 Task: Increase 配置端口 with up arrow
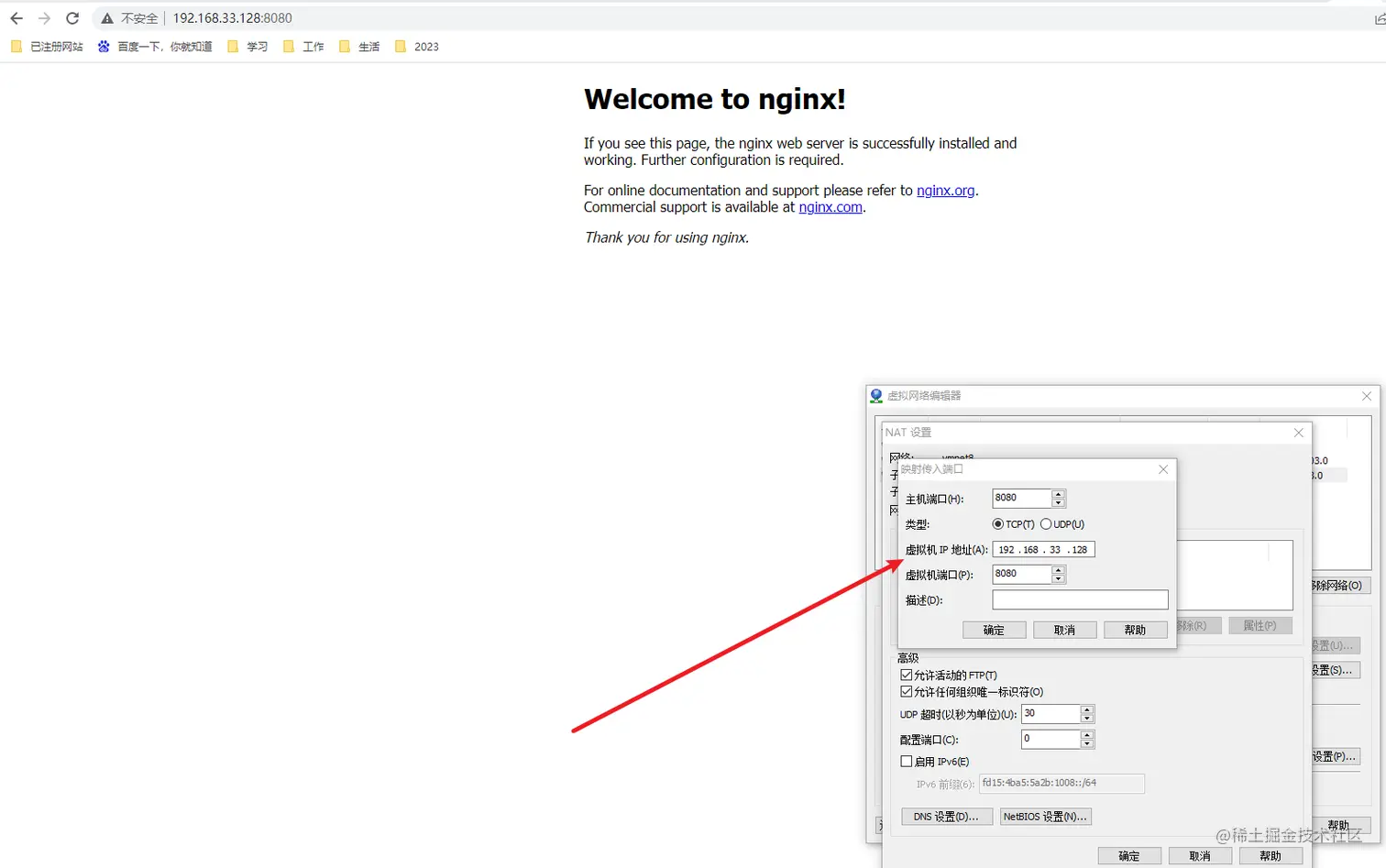point(1087,734)
